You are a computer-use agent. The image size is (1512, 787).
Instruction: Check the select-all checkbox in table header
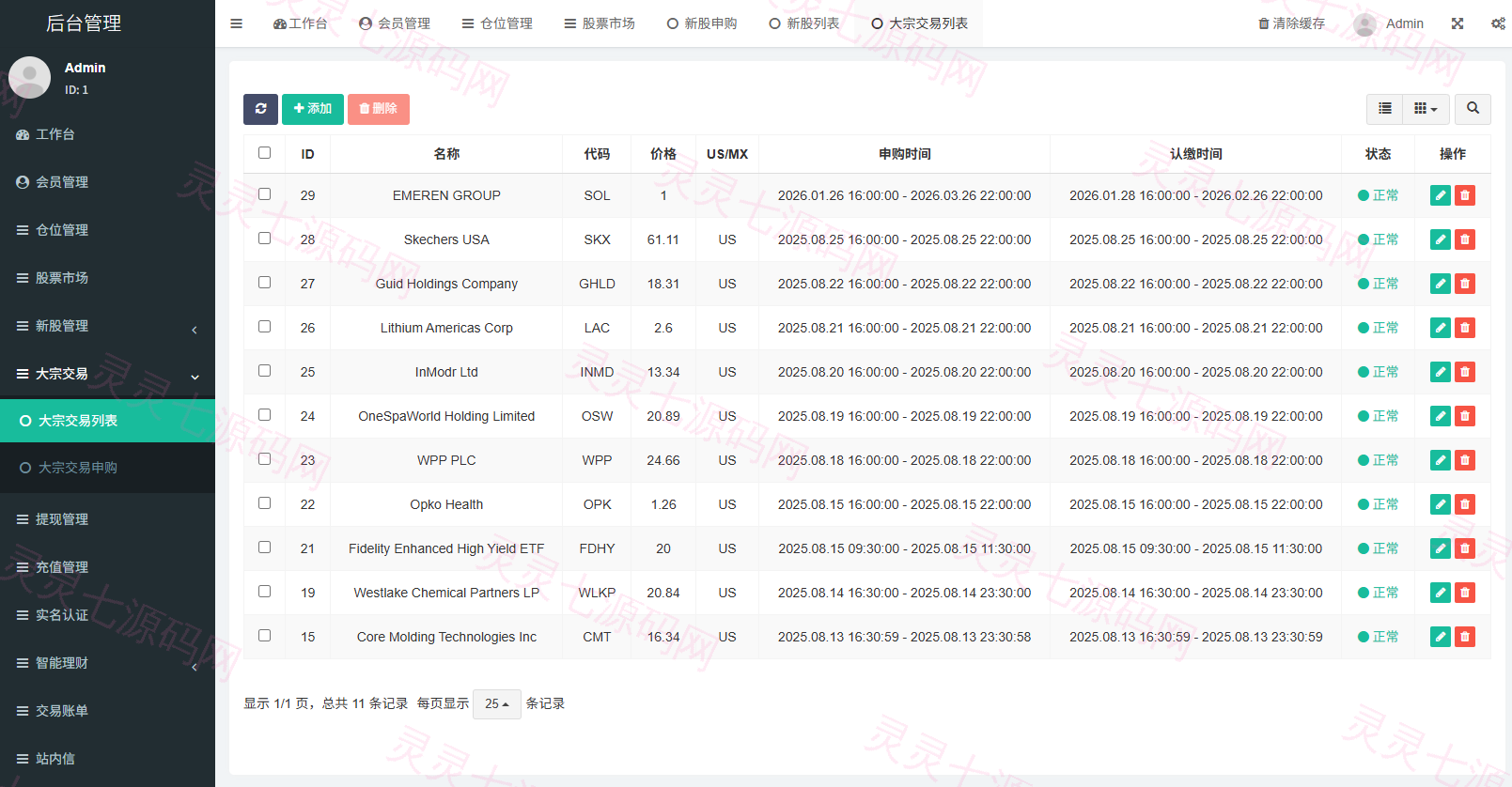(264, 152)
